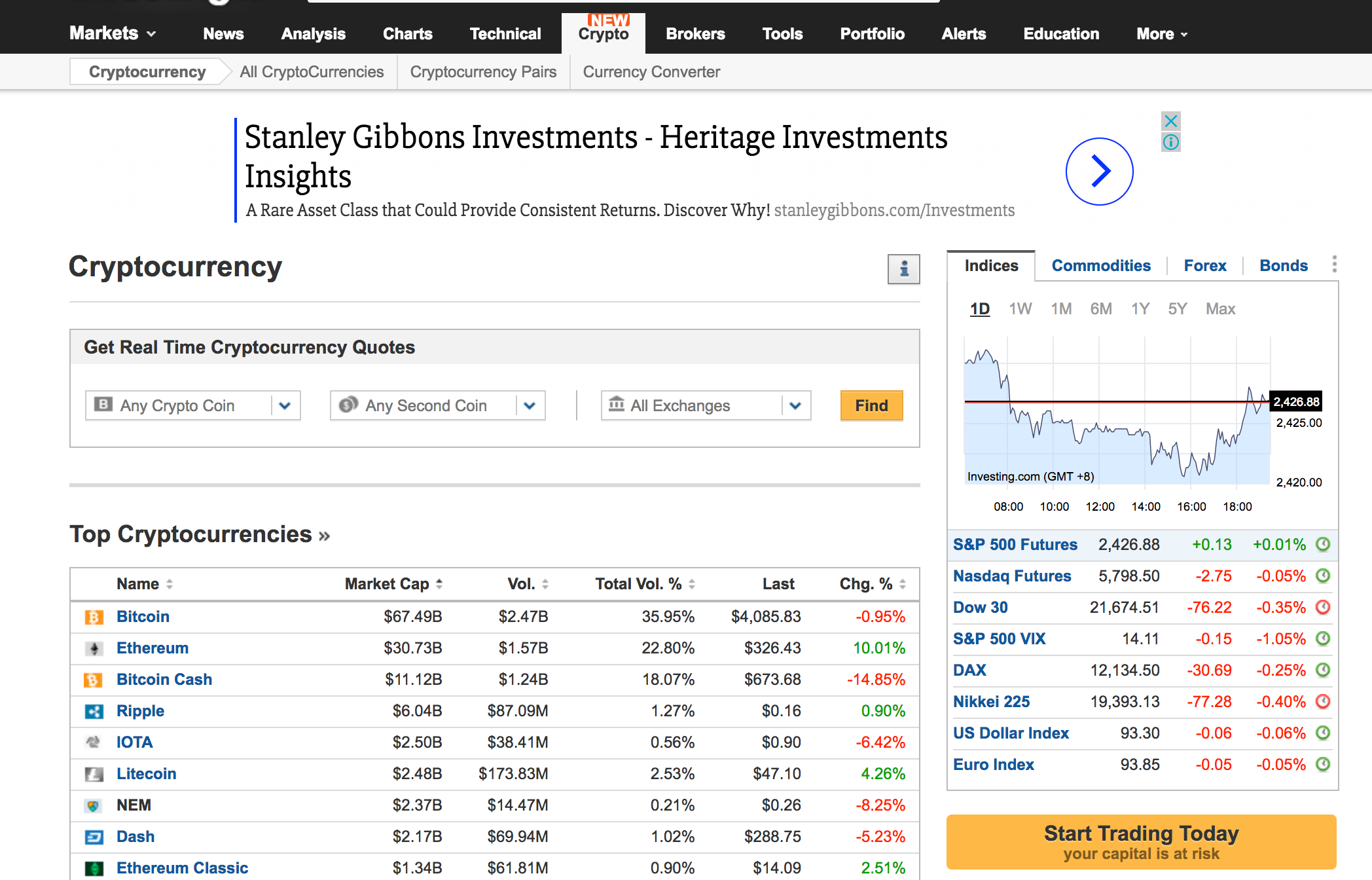Select the Max chart range
The height and width of the screenshot is (880, 1372).
(x=1220, y=308)
